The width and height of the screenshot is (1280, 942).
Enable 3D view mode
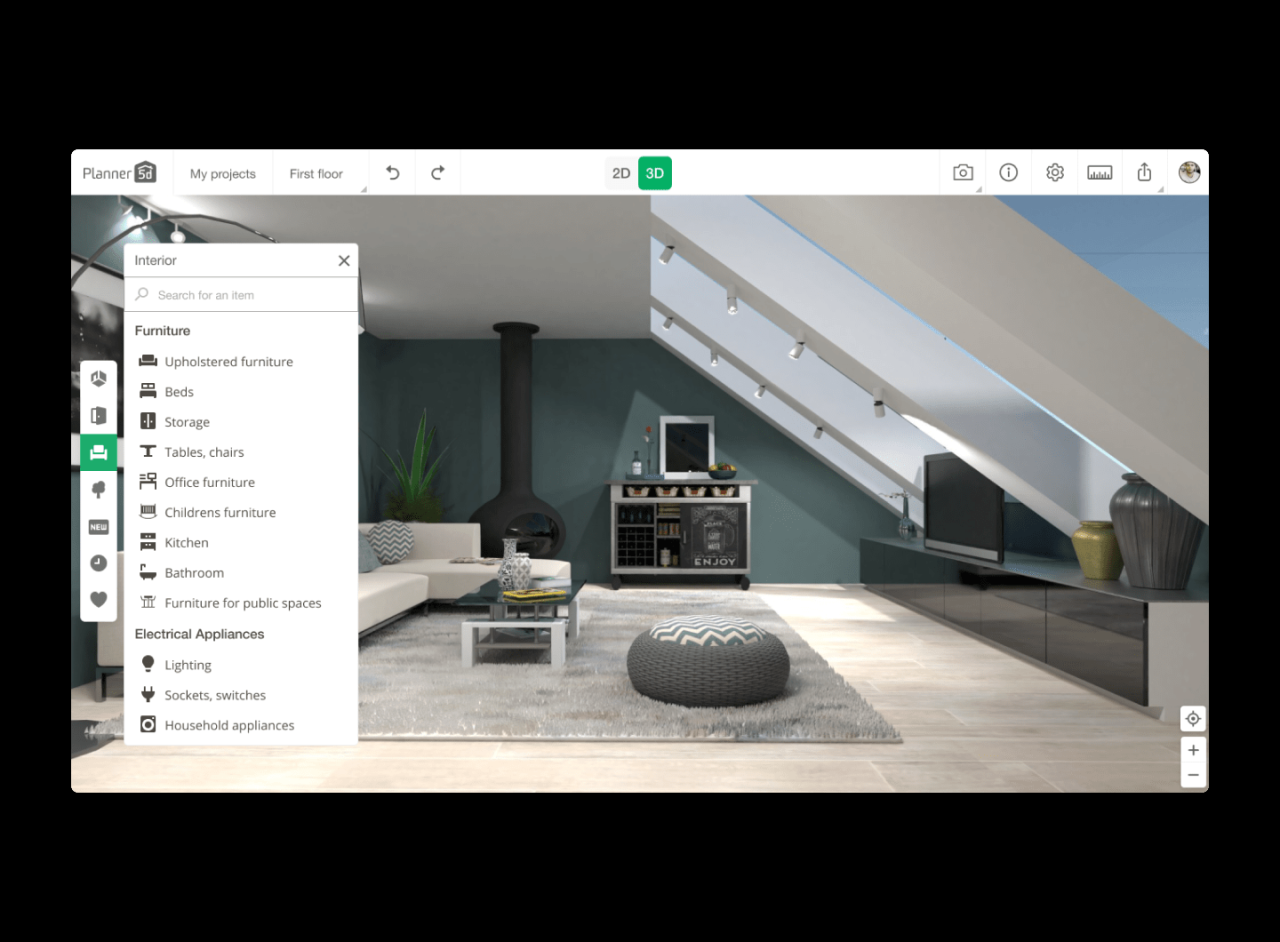point(655,172)
